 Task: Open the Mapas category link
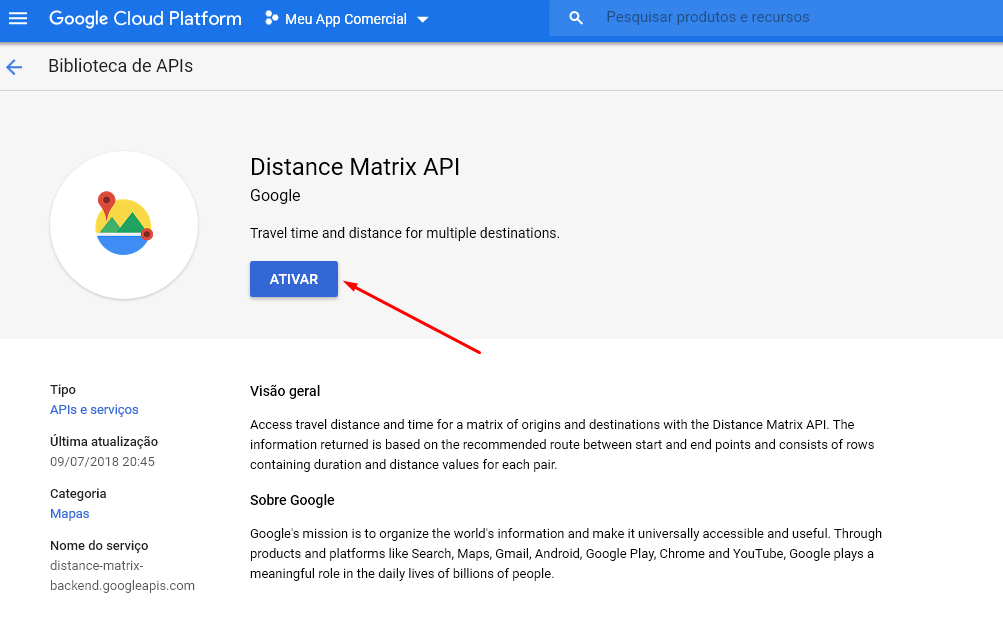coord(70,514)
